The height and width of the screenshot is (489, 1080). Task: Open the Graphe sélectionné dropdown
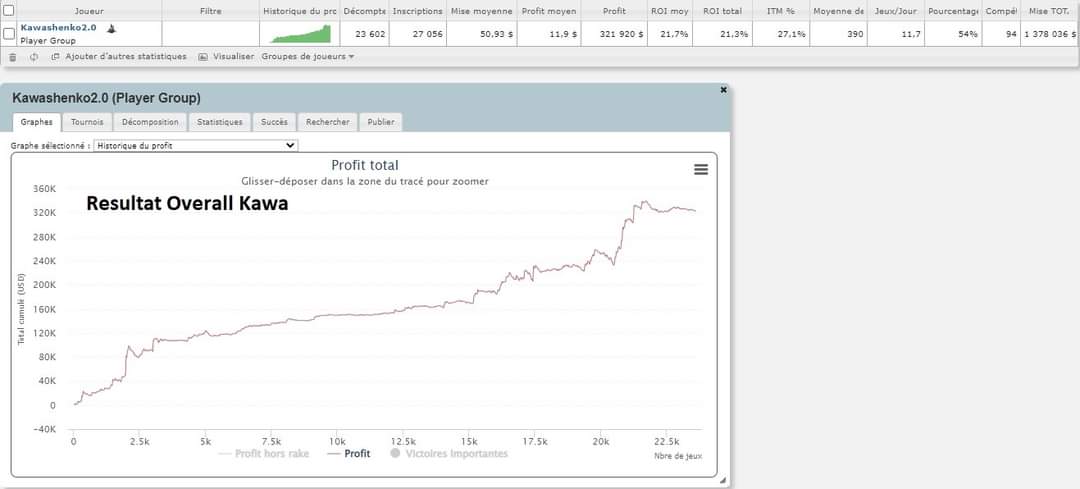(x=196, y=145)
